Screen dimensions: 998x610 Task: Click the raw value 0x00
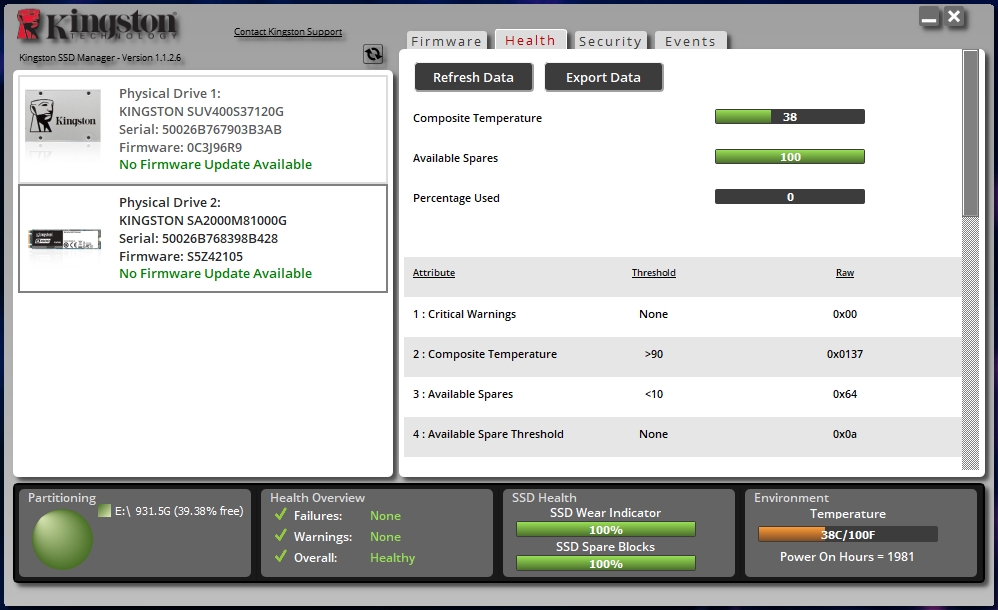click(845, 314)
